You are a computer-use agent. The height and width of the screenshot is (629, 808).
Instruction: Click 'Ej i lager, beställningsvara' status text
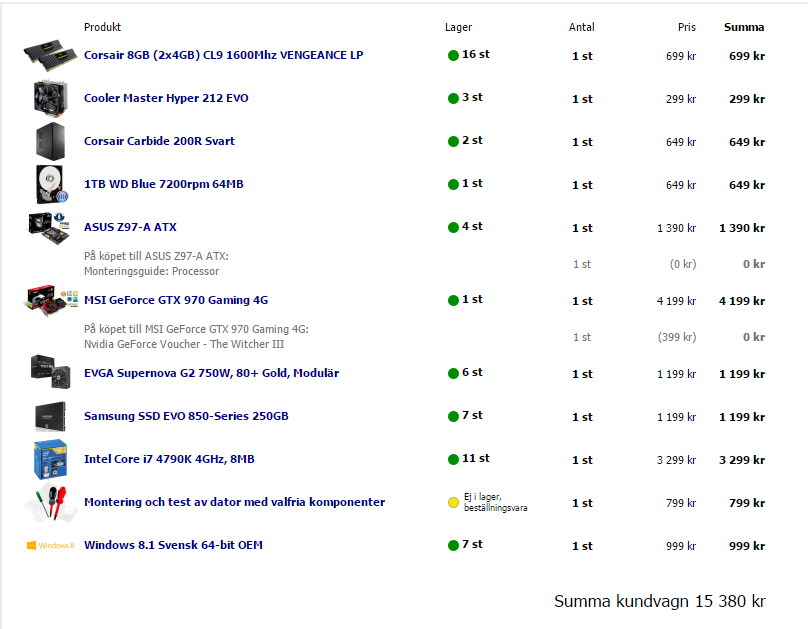(x=495, y=502)
